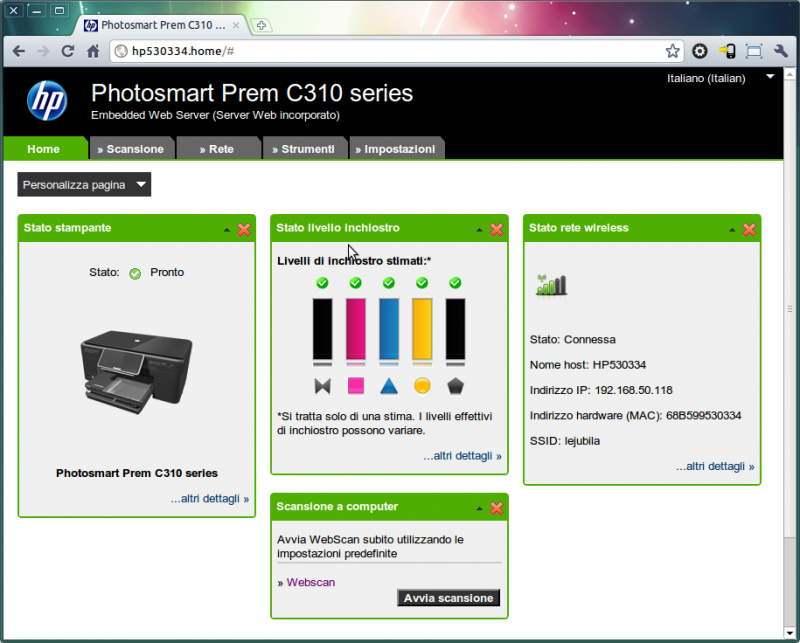Select the Home tab
800x643 pixels.
coord(45,149)
